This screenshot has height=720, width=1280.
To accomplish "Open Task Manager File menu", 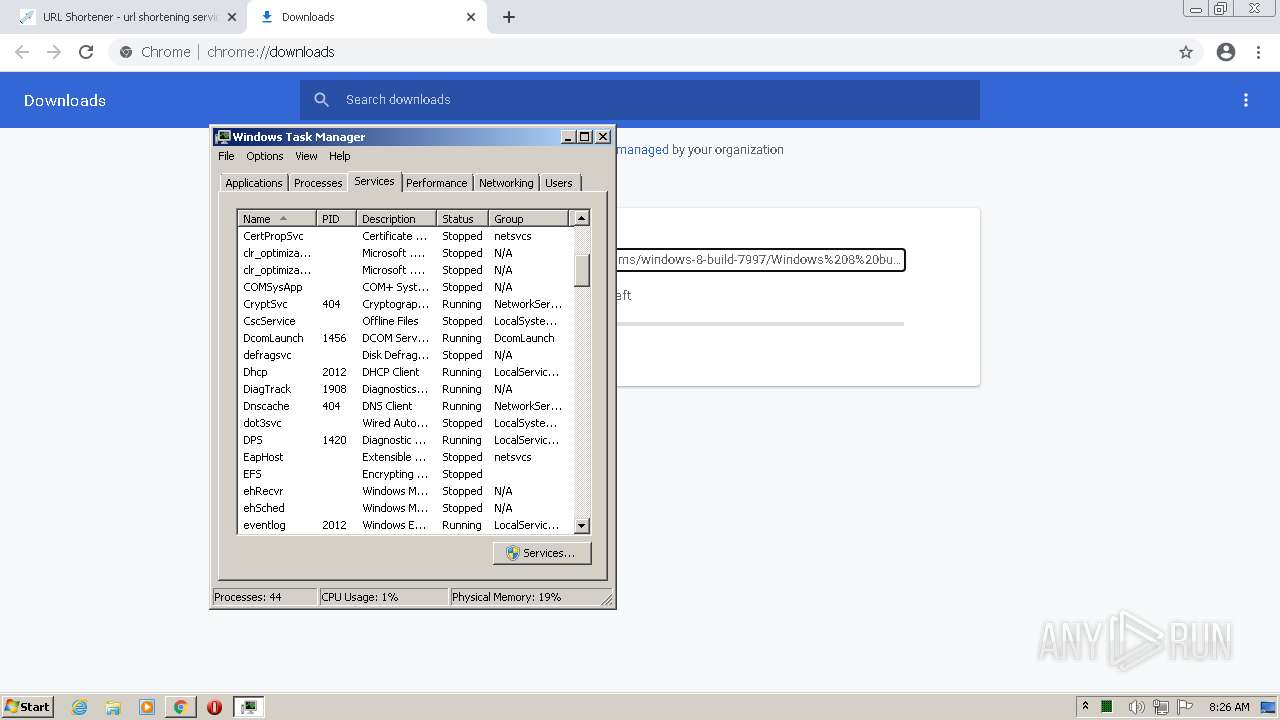I will (x=226, y=156).
